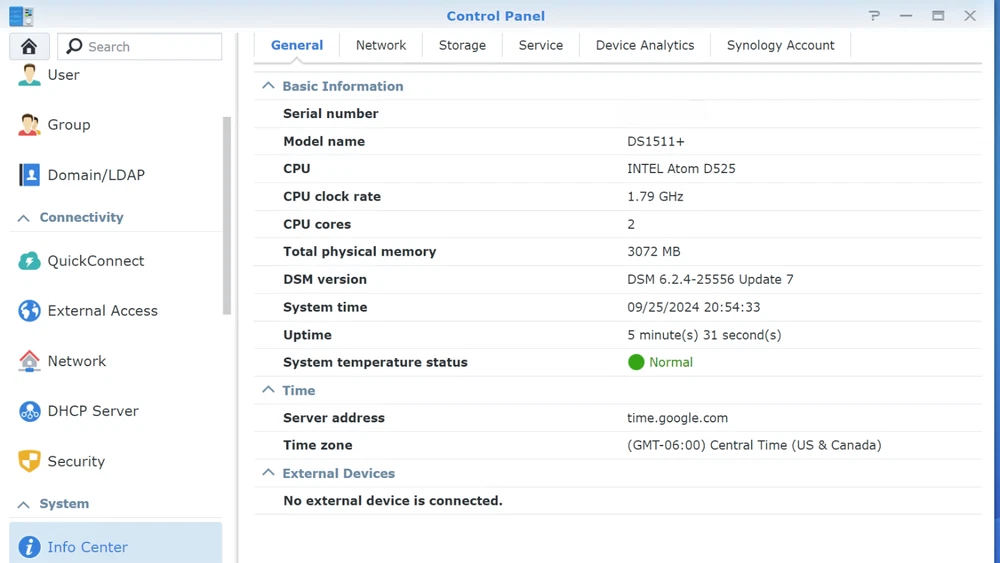1000x563 pixels.
Task: Click the Control Panel help question mark
Action: click(874, 16)
